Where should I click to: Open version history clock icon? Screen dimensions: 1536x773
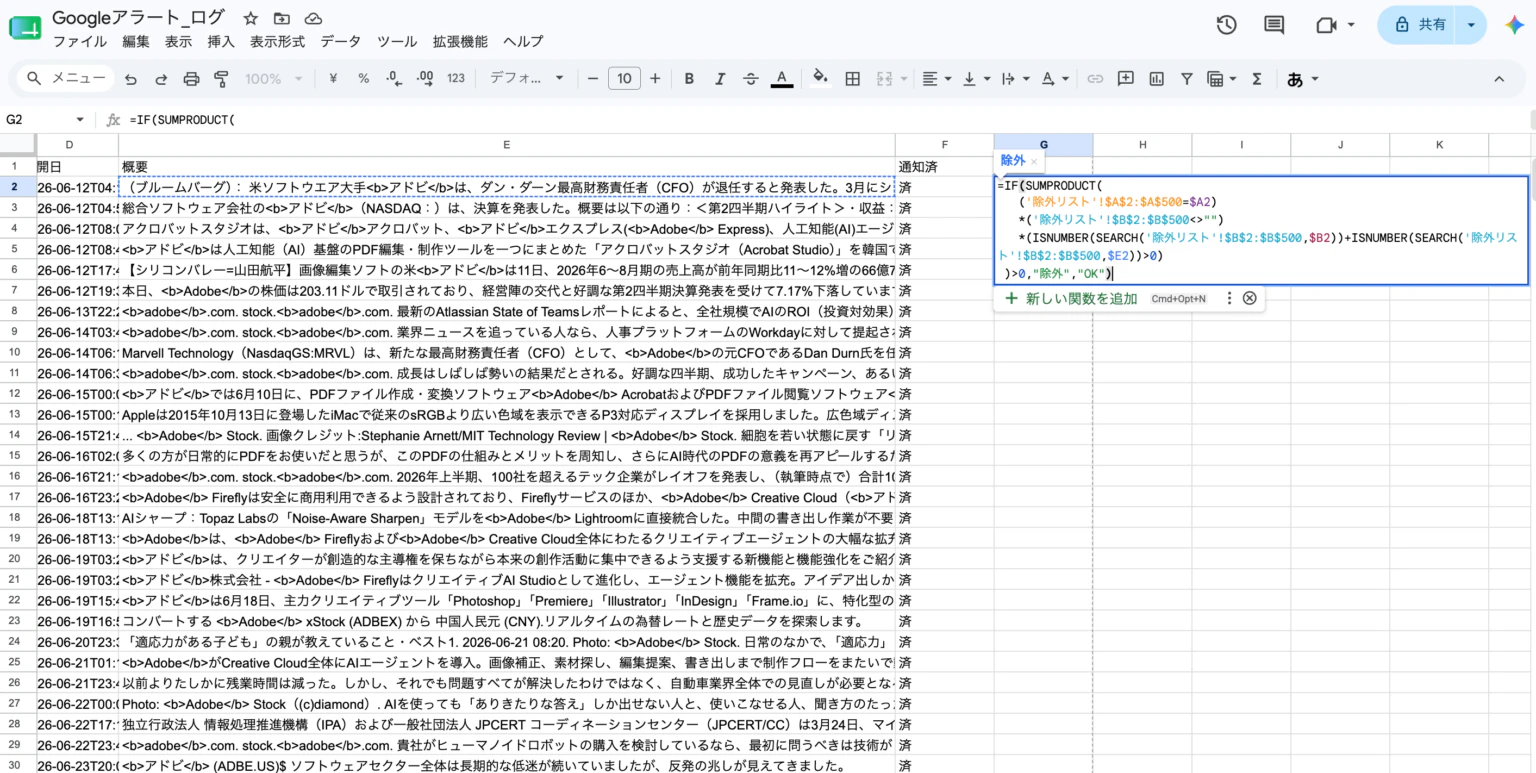click(x=1227, y=25)
